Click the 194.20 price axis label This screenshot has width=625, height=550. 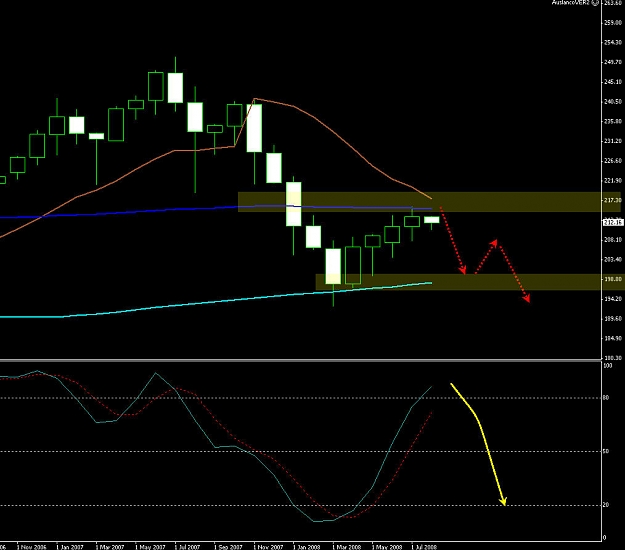(x=613, y=299)
